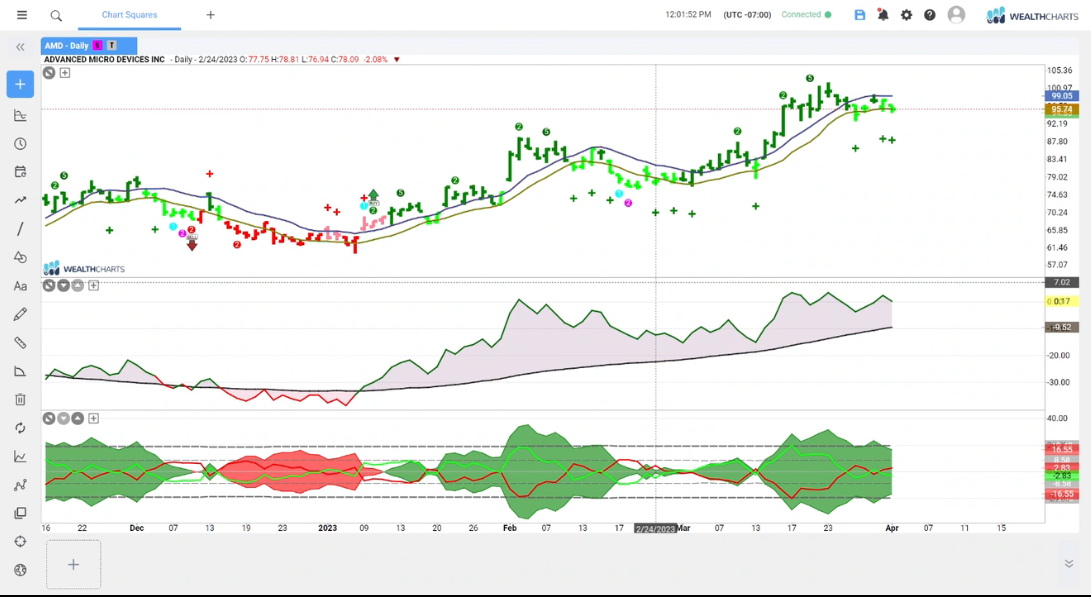Click the blue add plus button in sidebar
The image size is (1091, 597).
(x=20, y=84)
